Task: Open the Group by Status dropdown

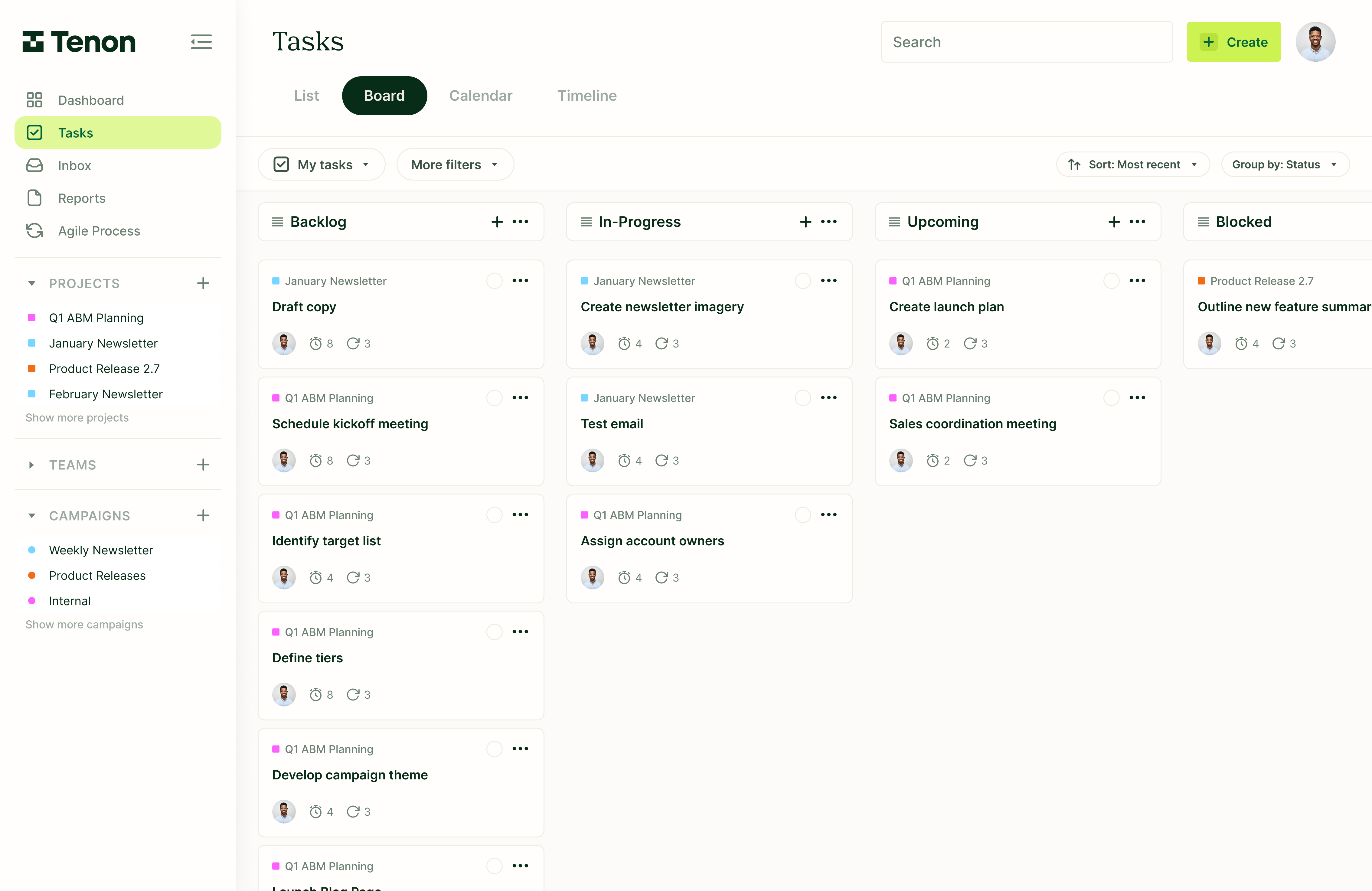Action: (x=1285, y=164)
